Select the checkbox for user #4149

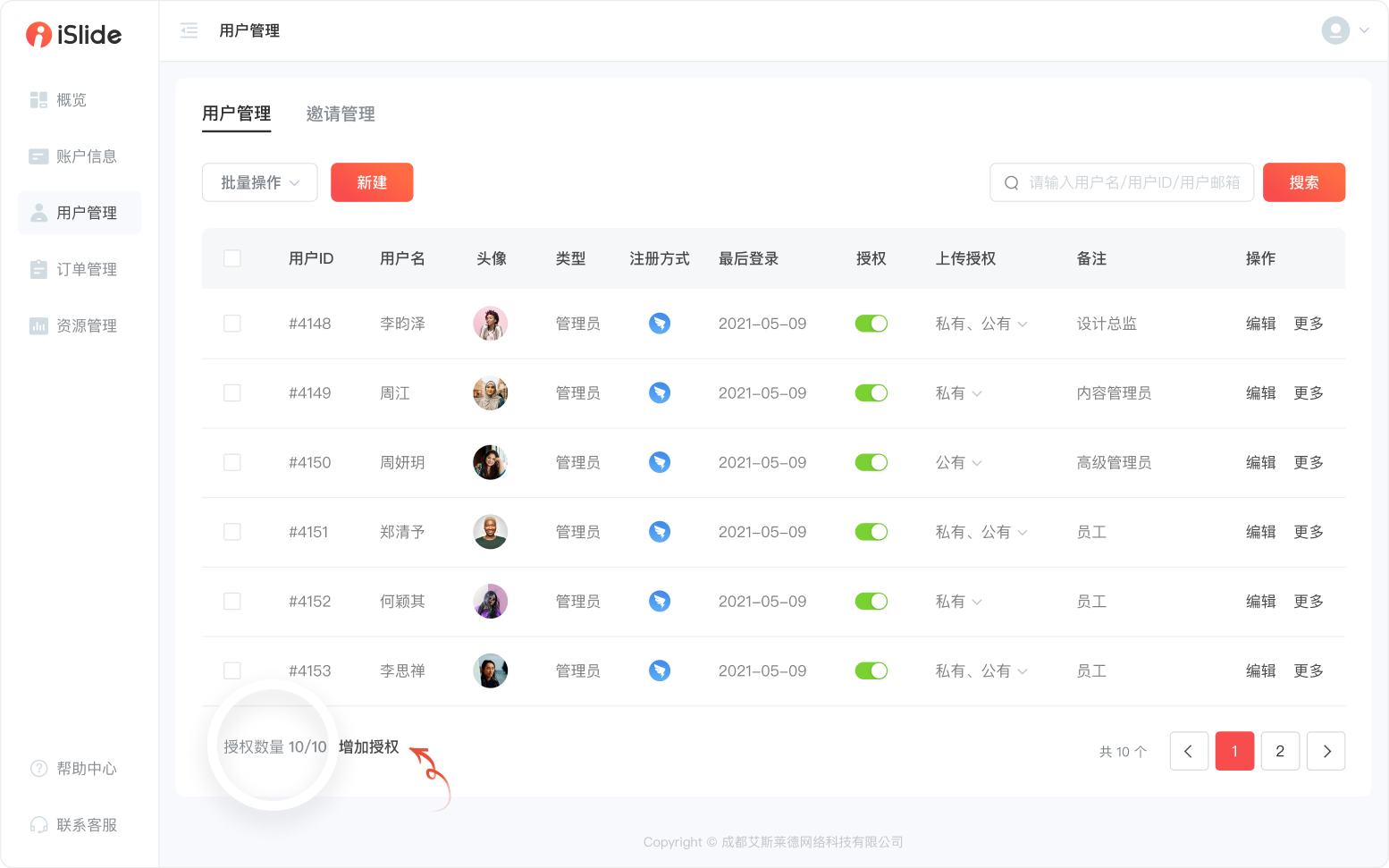click(232, 393)
